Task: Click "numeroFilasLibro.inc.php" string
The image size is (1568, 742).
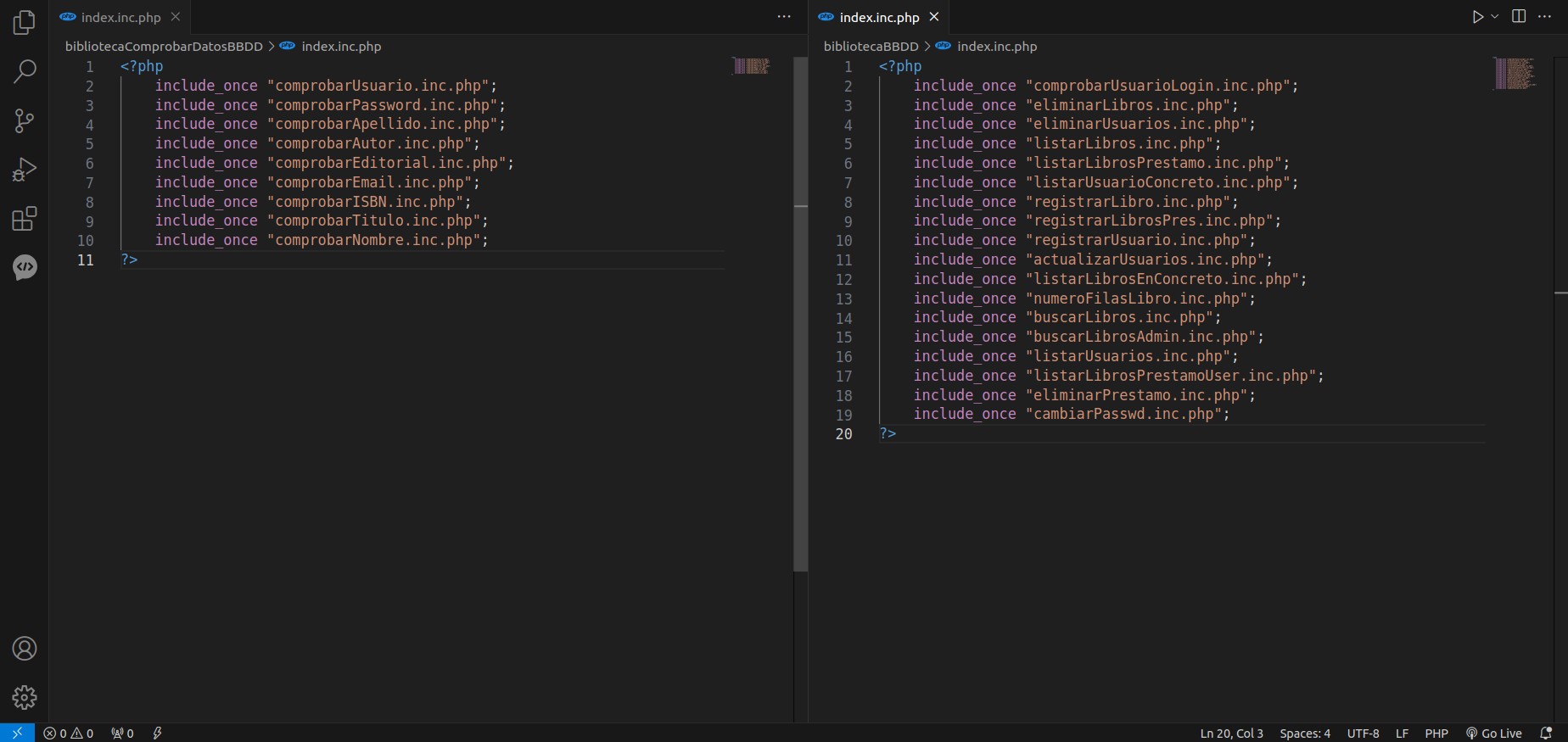Action: click(x=1136, y=298)
